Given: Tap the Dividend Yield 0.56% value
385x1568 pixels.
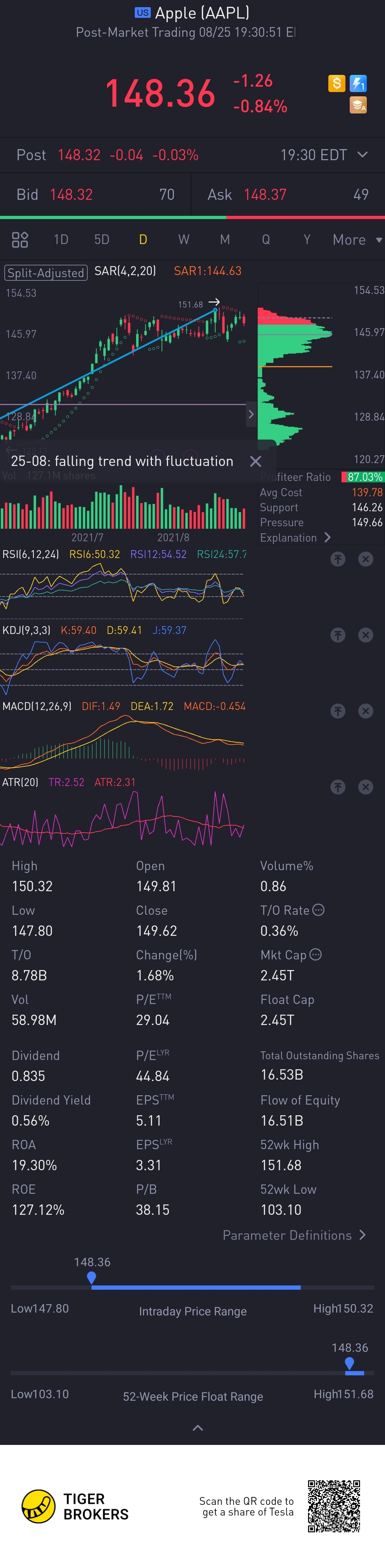Looking at the screenshot, I should pyautogui.click(x=30, y=1121).
